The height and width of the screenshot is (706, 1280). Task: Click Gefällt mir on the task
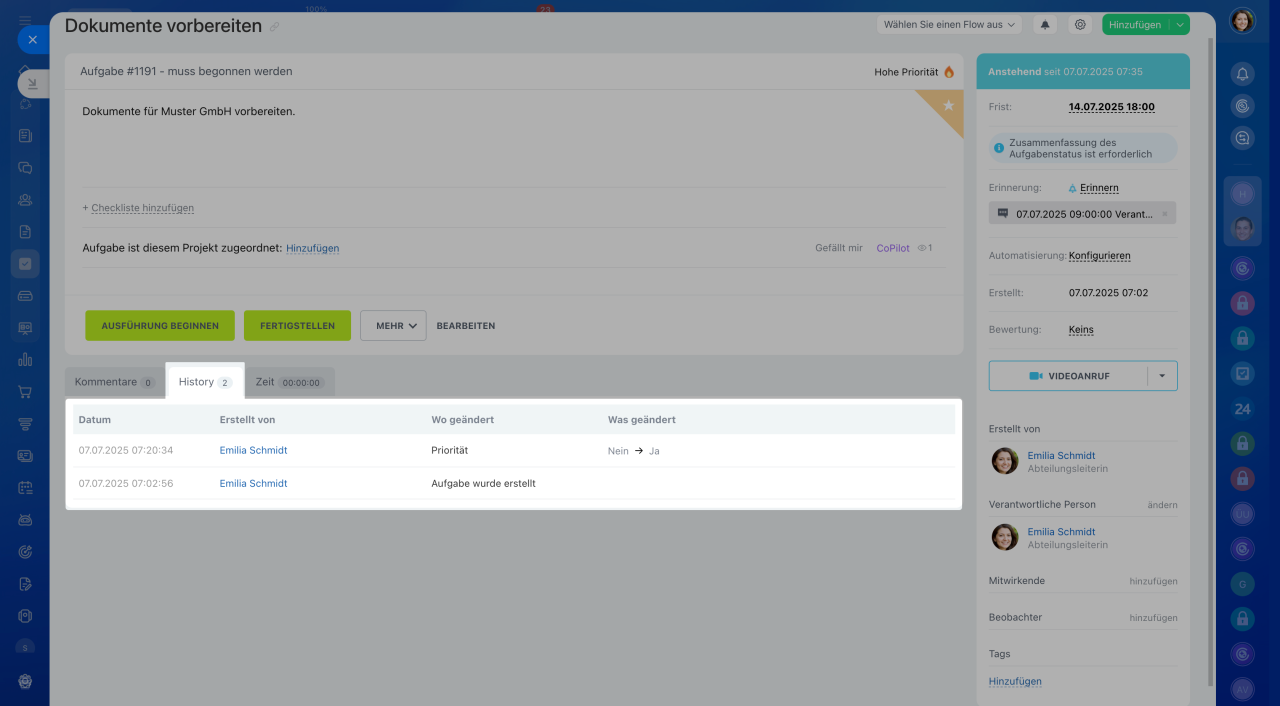(839, 248)
